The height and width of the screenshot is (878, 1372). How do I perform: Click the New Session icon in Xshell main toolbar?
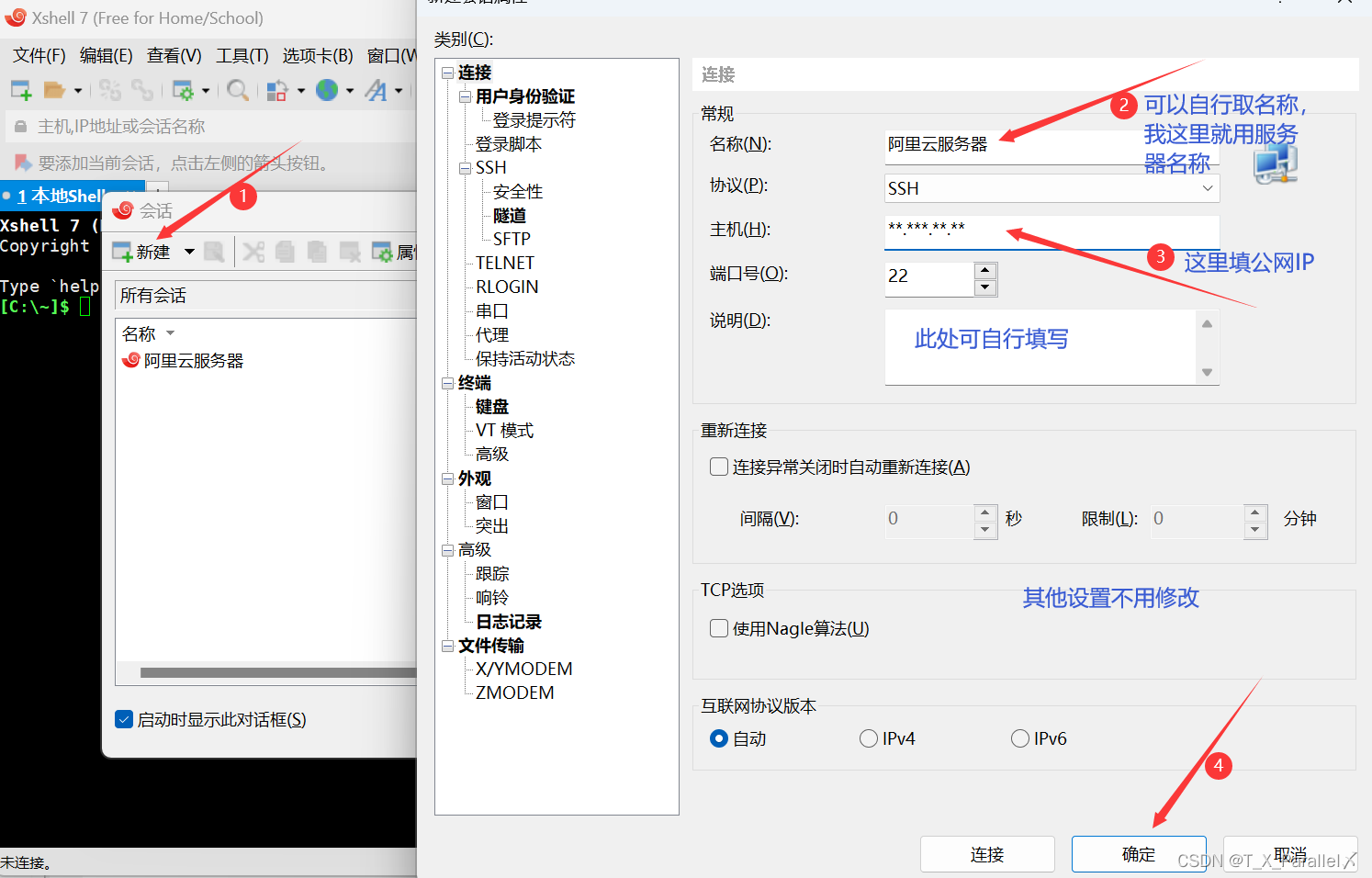click(21, 90)
